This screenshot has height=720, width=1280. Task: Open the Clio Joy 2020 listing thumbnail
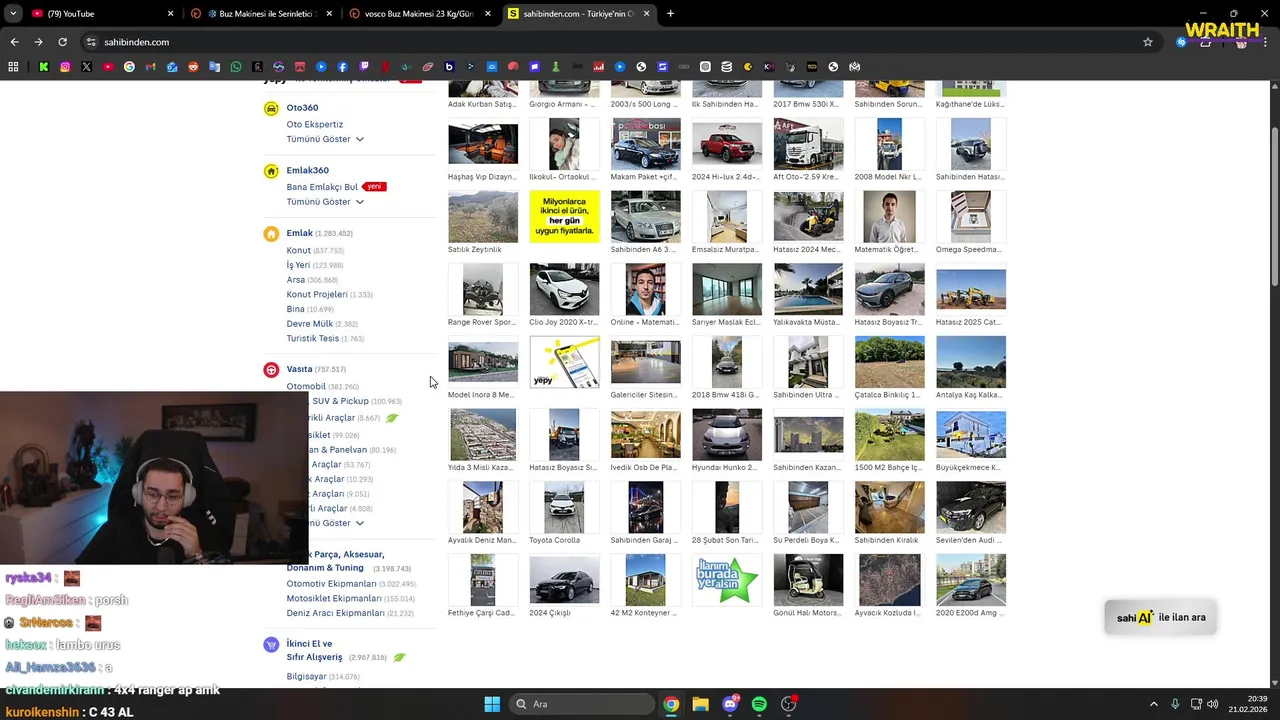(x=564, y=289)
